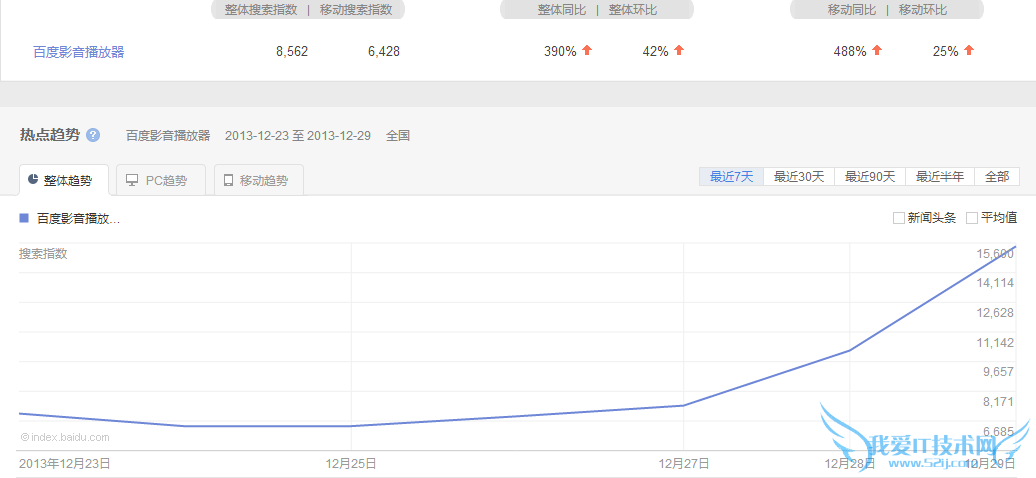Click the 全国 region label

point(398,136)
